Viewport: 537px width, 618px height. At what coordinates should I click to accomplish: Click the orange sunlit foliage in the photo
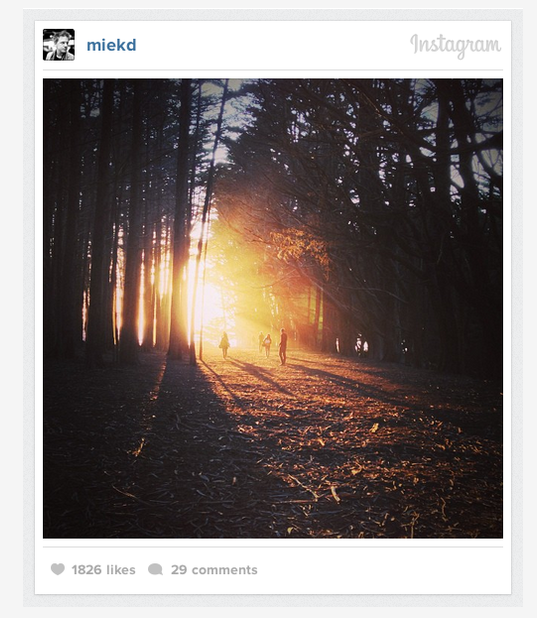pos(302,248)
